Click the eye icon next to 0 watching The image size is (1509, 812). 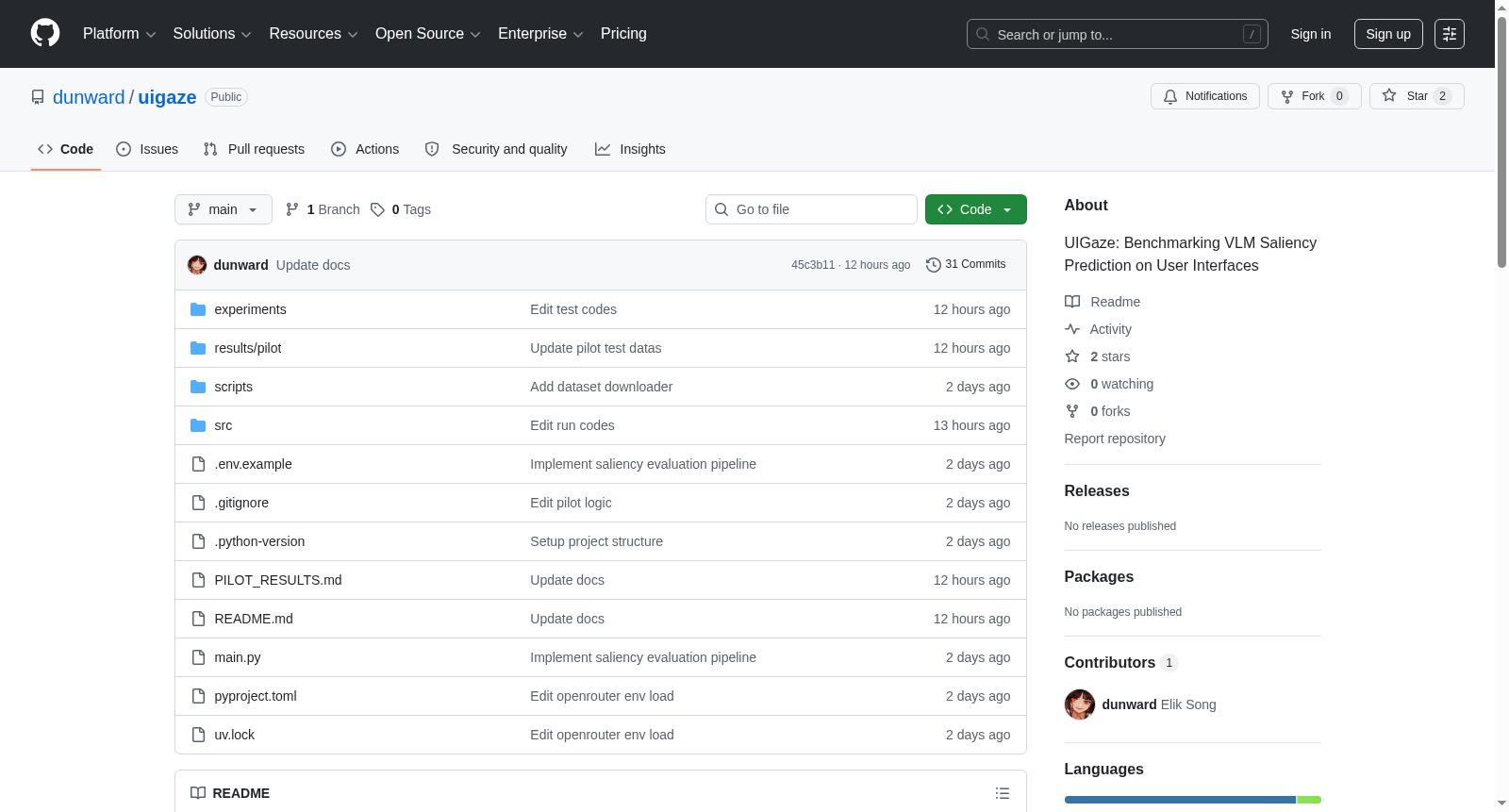tap(1072, 384)
